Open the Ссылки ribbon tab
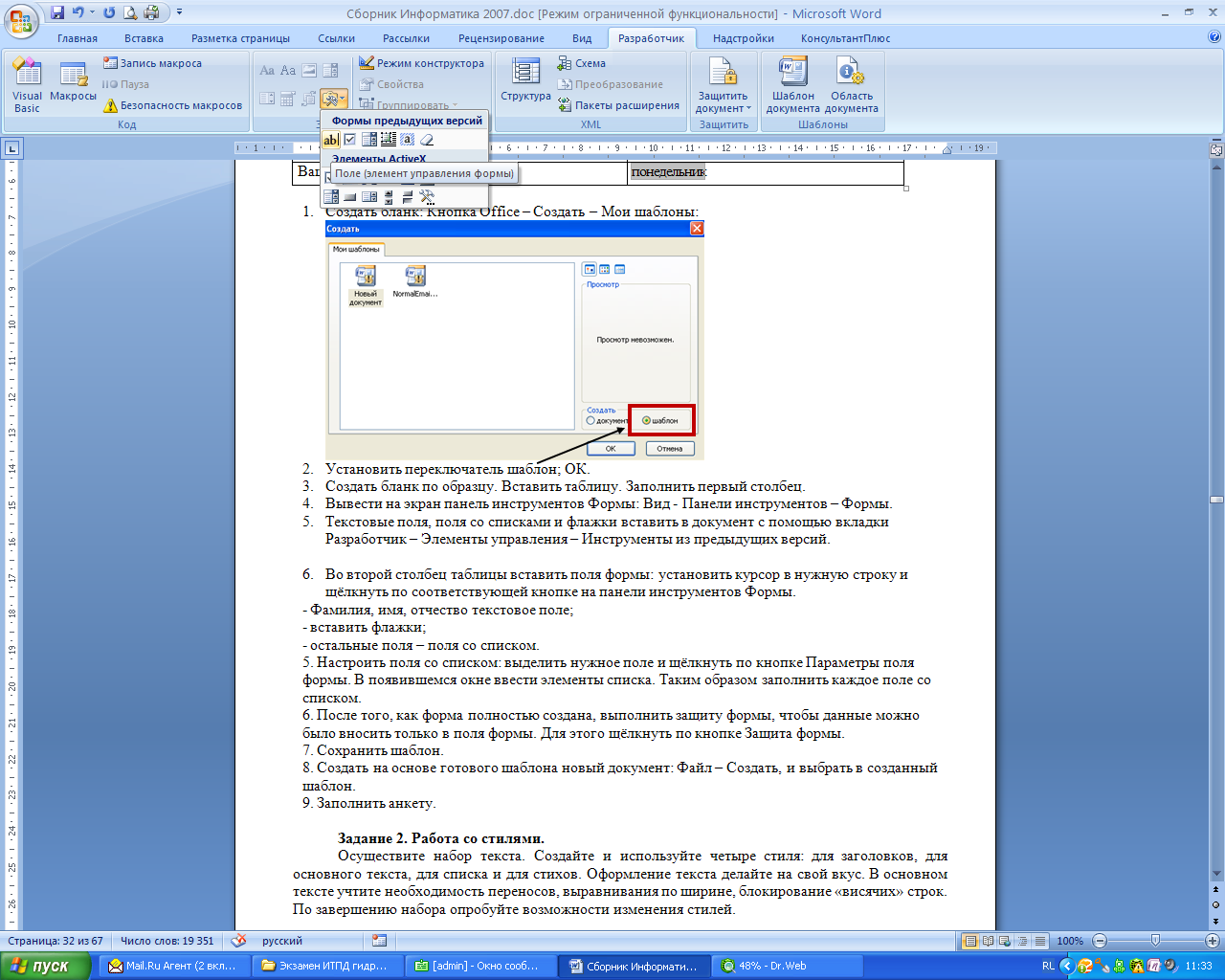This screenshot has height=980, width=1225. (336, 38)
